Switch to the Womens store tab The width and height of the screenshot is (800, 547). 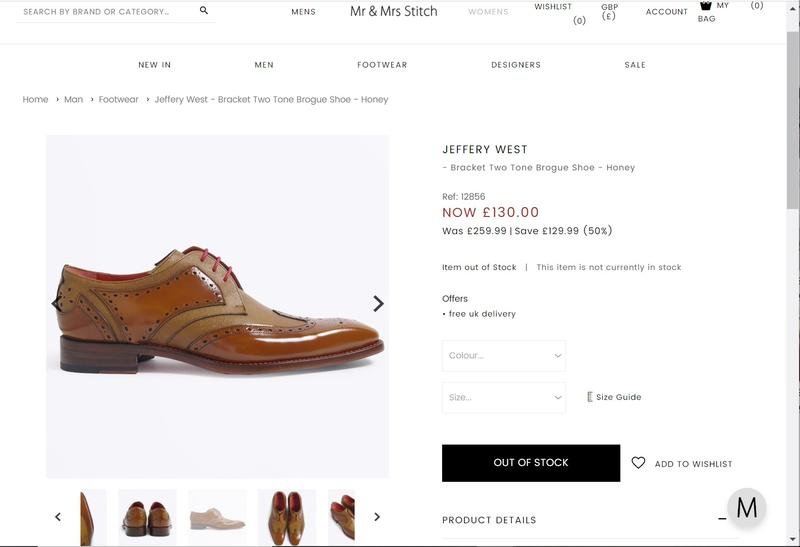point(488,12)
